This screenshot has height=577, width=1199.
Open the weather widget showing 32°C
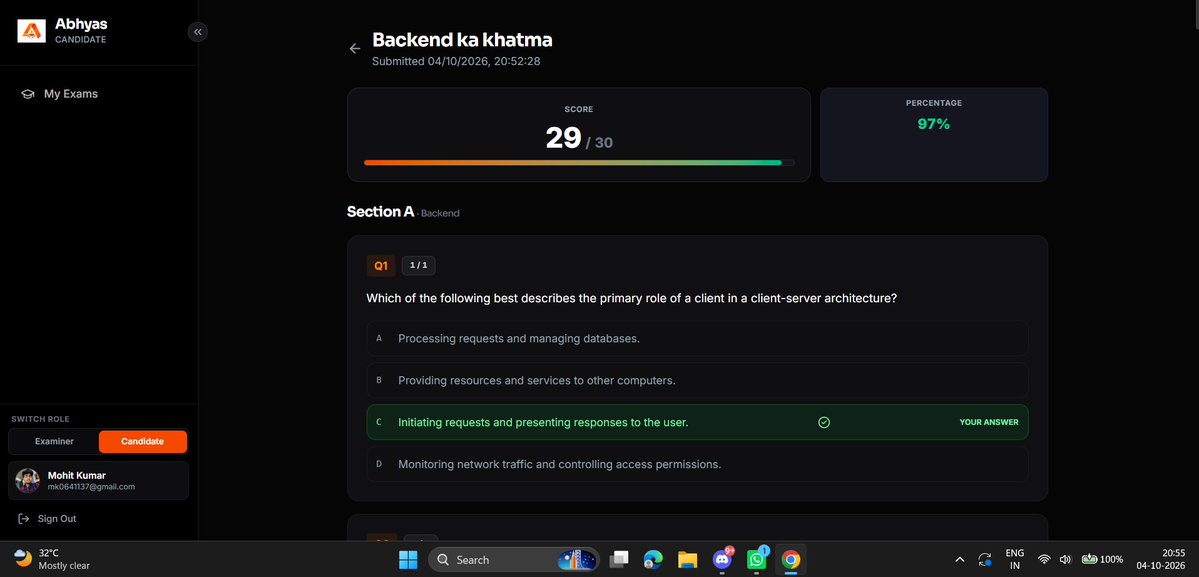(52, 559)
